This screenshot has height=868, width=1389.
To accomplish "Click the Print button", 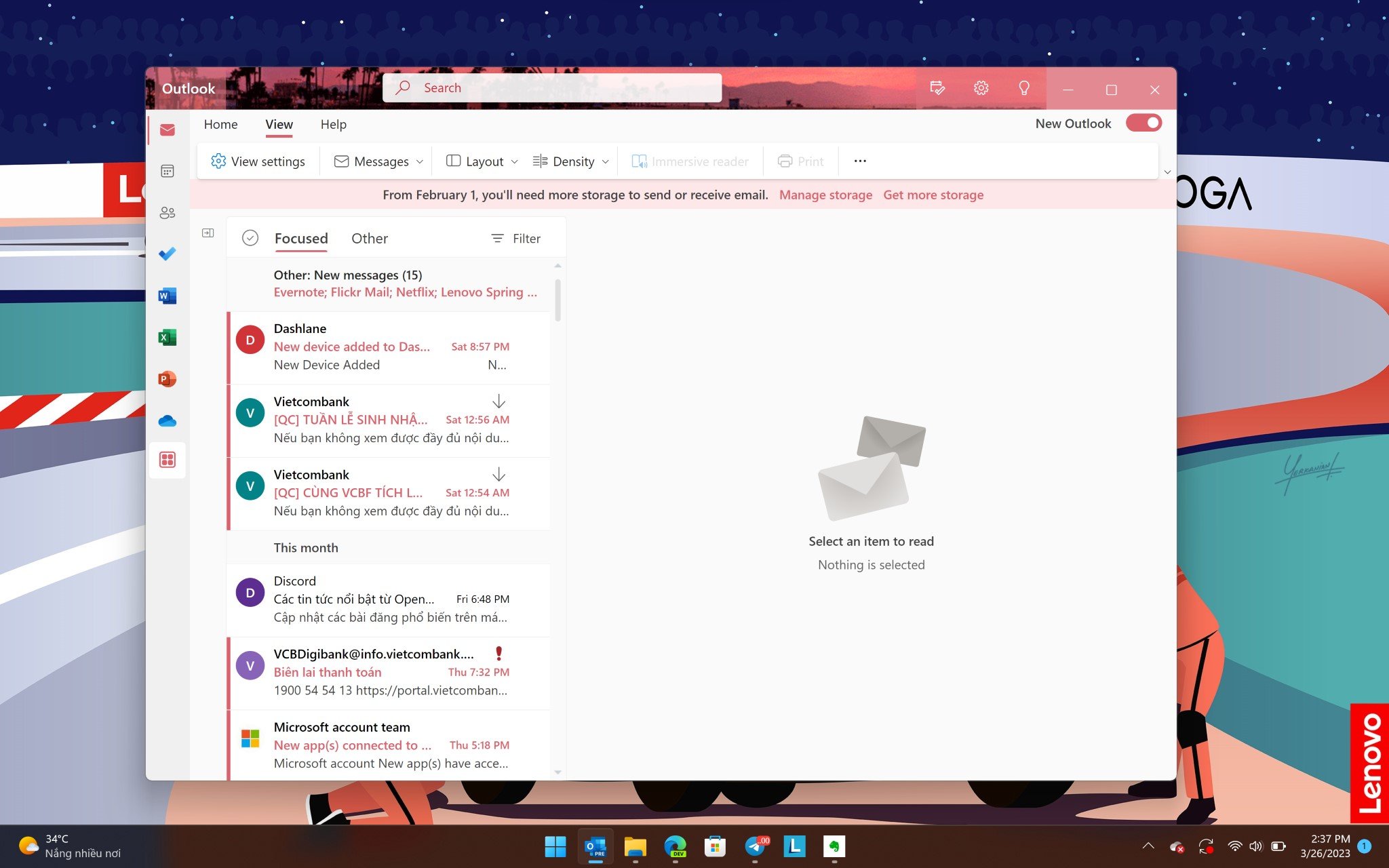I will tap(801, 161).
